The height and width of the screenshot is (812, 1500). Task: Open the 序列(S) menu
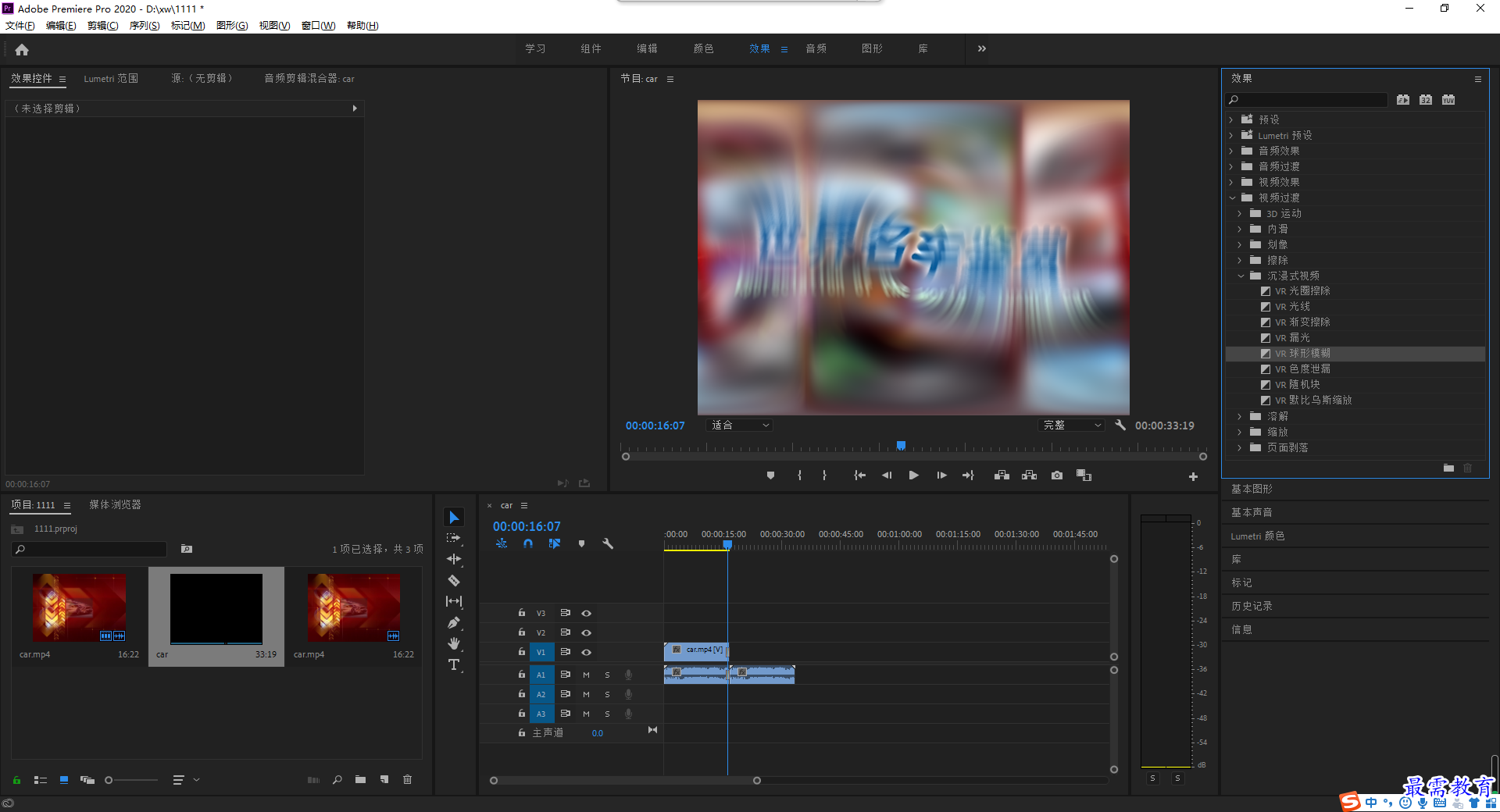point(145,26)
